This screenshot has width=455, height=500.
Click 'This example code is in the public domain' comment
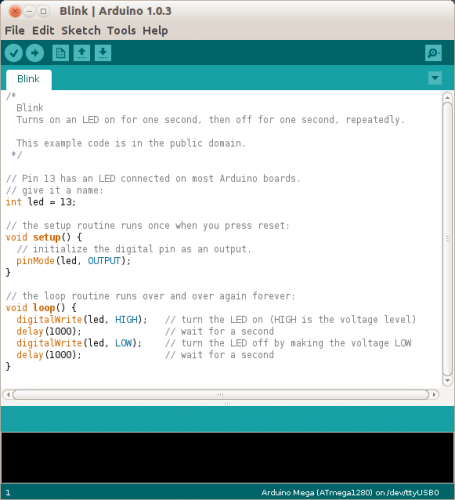tap(131, 143)
